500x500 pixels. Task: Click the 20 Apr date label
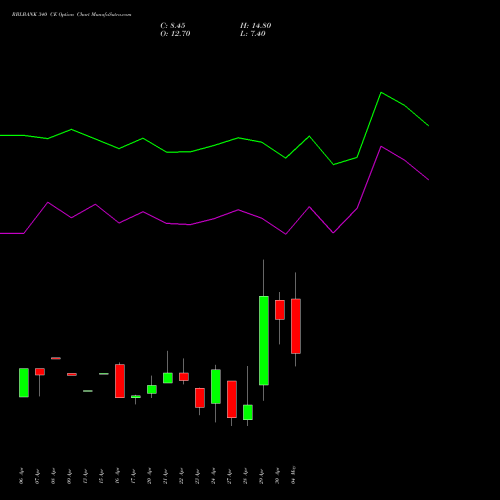150,476
